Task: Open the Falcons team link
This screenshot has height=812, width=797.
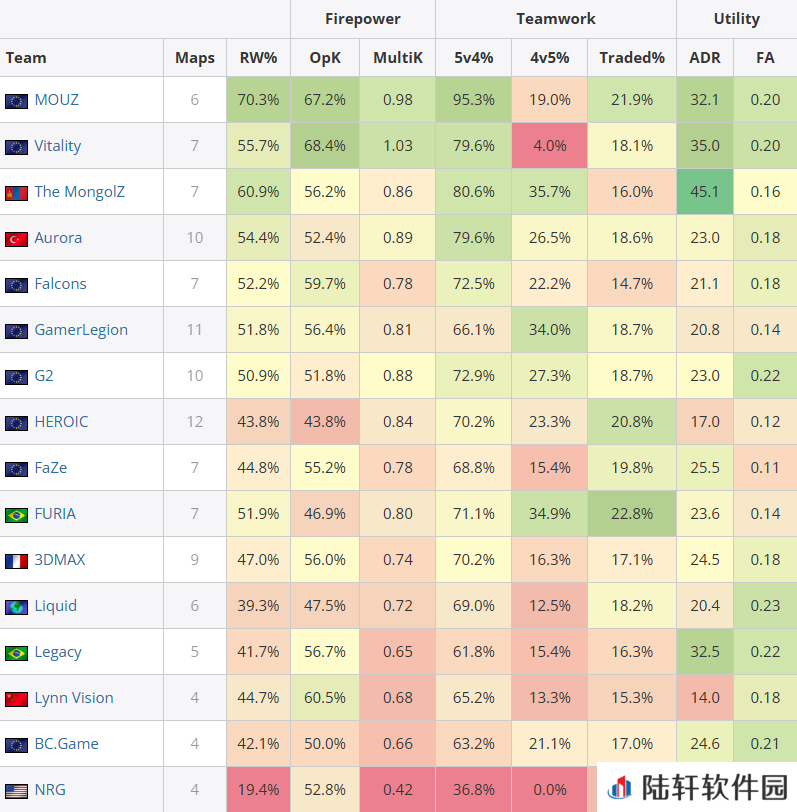Action: (60, 284)
